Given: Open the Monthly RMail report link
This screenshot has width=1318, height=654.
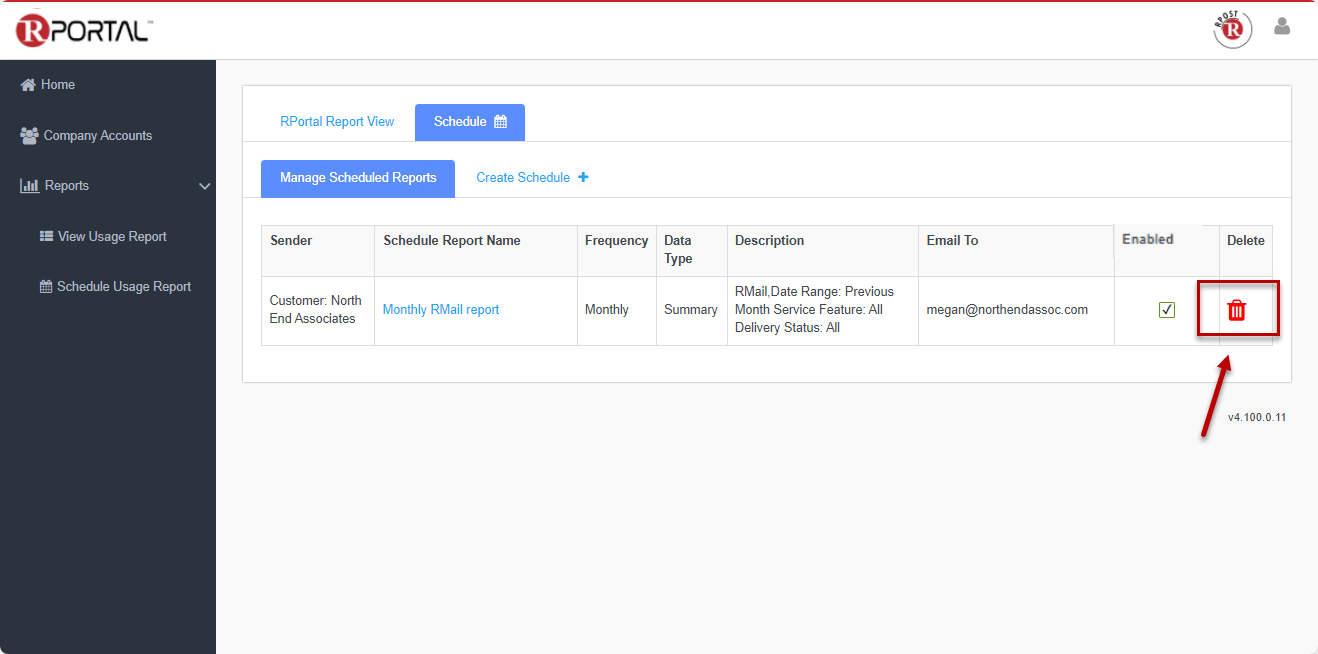Looking at the screenshot, I should [441, 310].
